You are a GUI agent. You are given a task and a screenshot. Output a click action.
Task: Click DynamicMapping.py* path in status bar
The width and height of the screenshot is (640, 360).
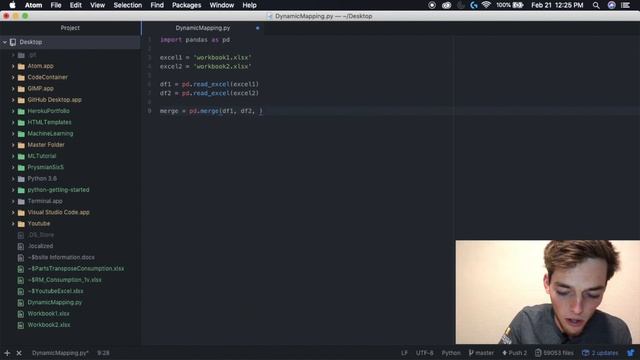[60, 353]
